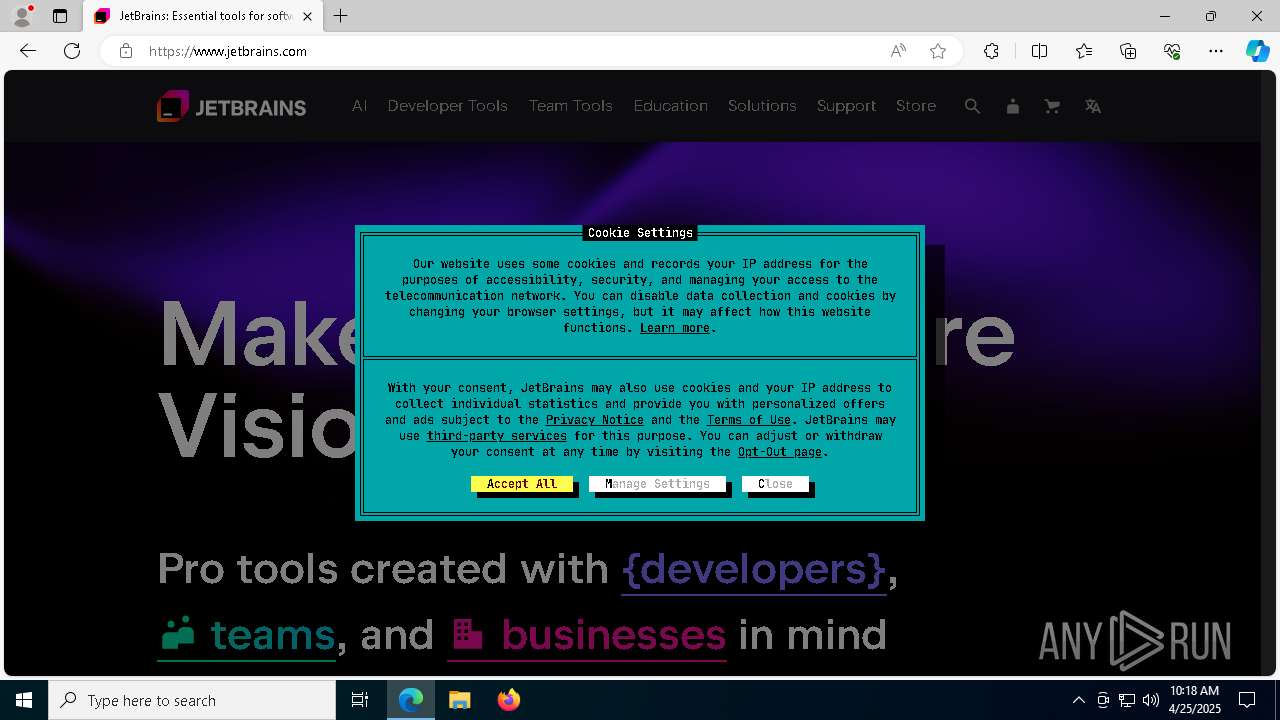
Task: Open the Solutions menu
Action: (762, 106)
